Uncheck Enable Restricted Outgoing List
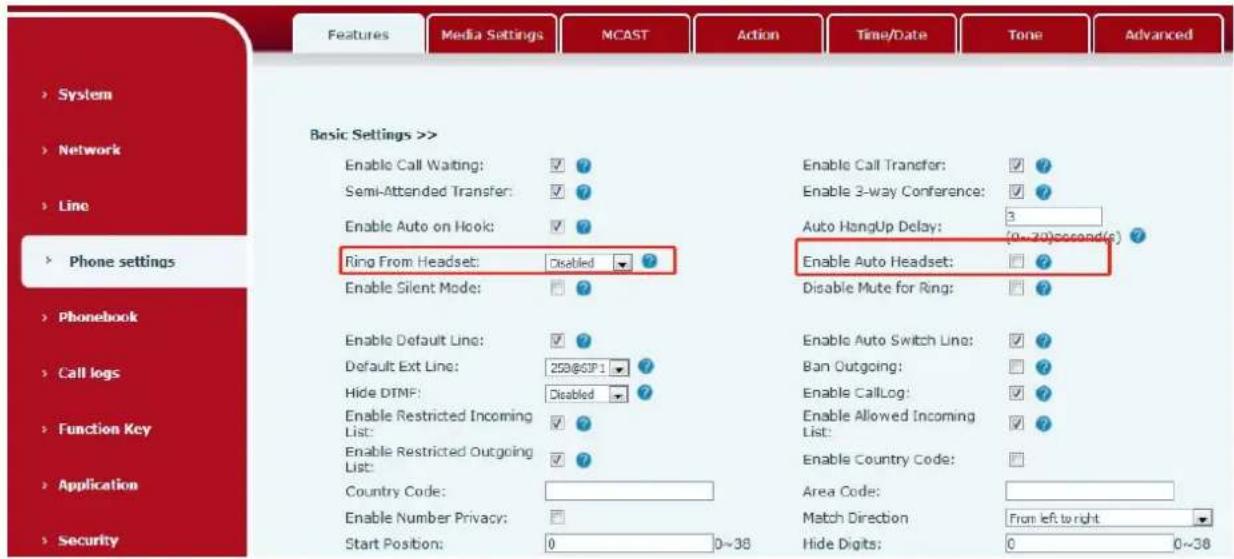 [556, 459]
